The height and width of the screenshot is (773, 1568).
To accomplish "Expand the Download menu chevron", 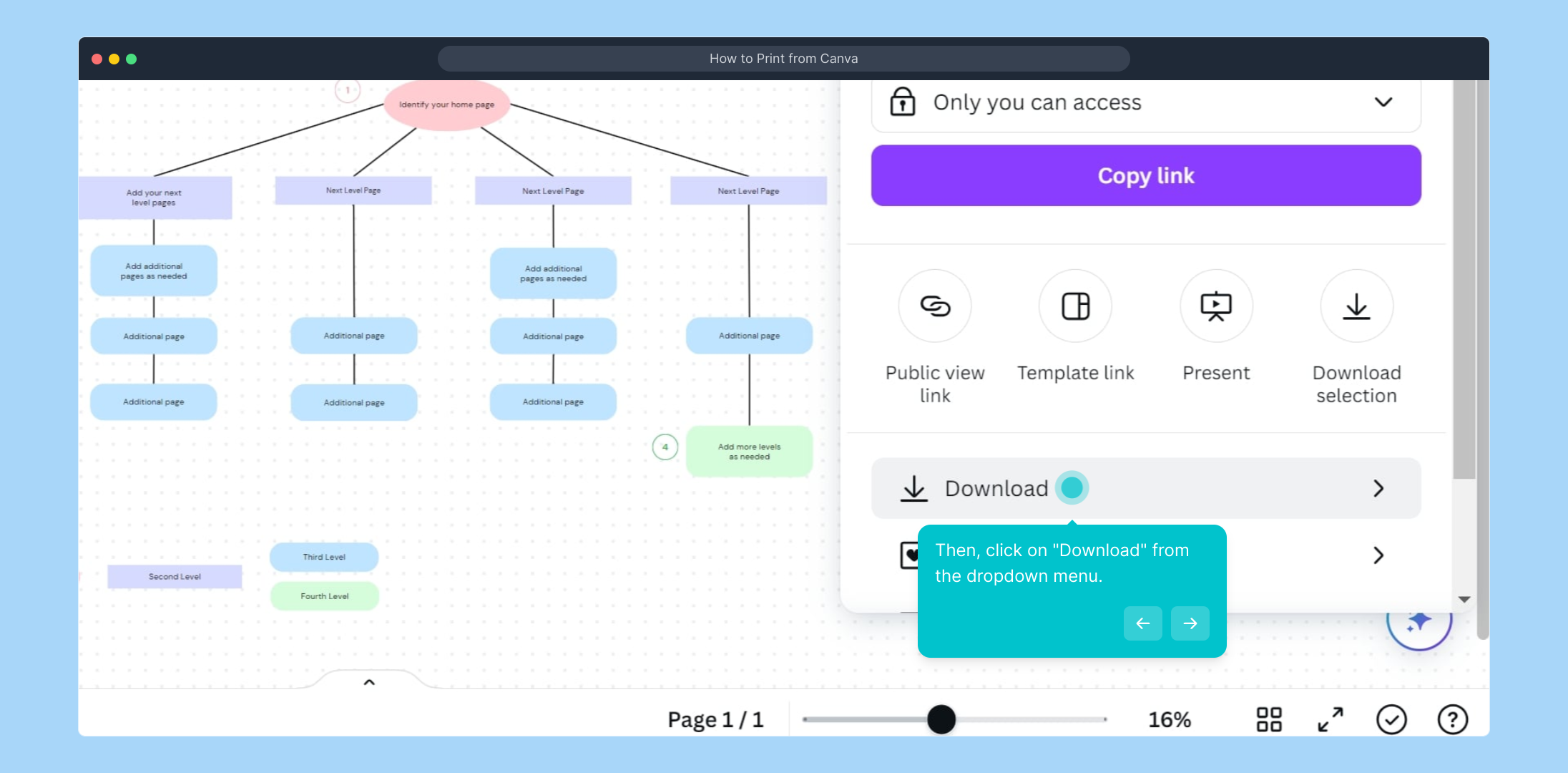I will (x=1378, y=488).
